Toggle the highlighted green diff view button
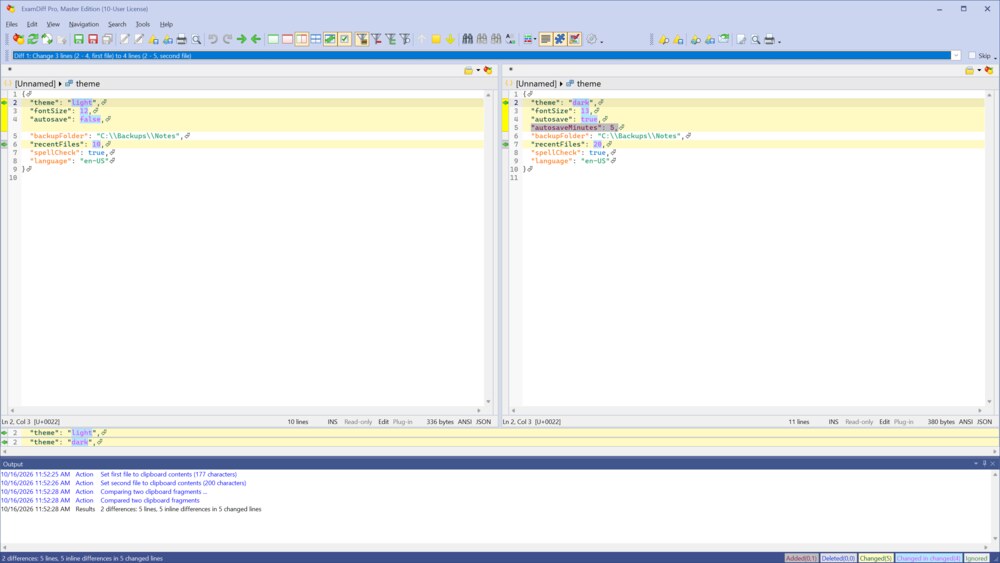 tap(330, 40)
